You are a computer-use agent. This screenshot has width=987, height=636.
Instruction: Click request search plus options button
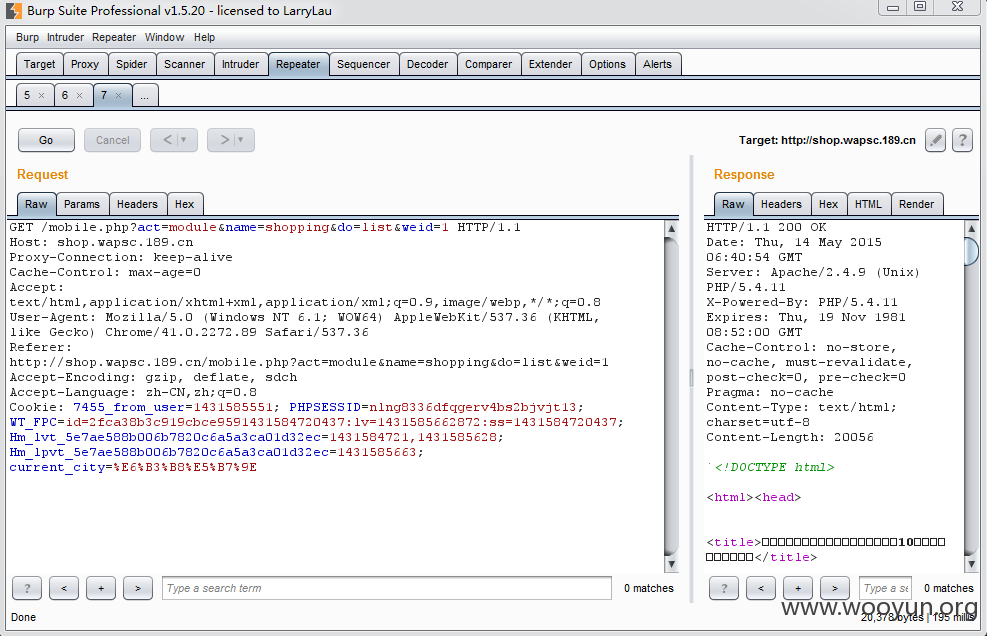(101, 588)
